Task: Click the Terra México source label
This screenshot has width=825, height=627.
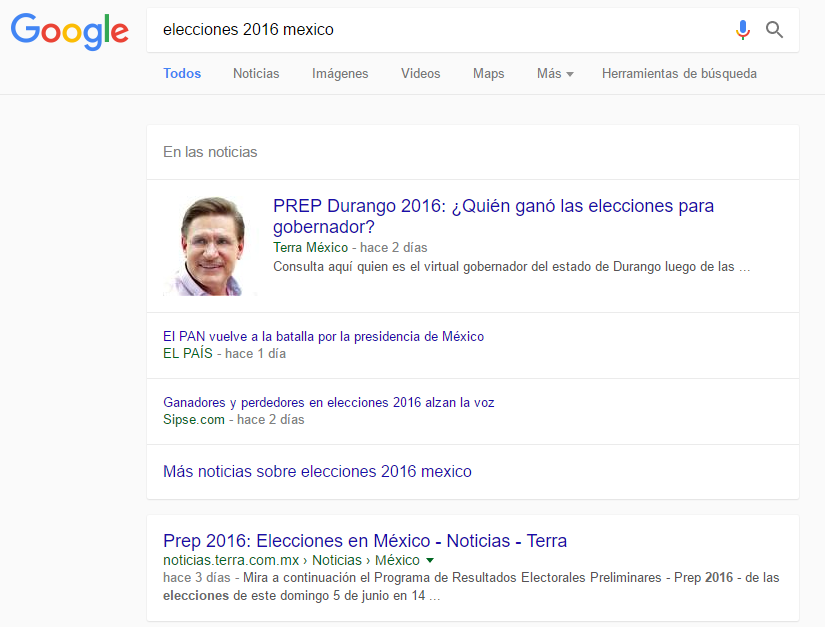Action: [310, 247]
